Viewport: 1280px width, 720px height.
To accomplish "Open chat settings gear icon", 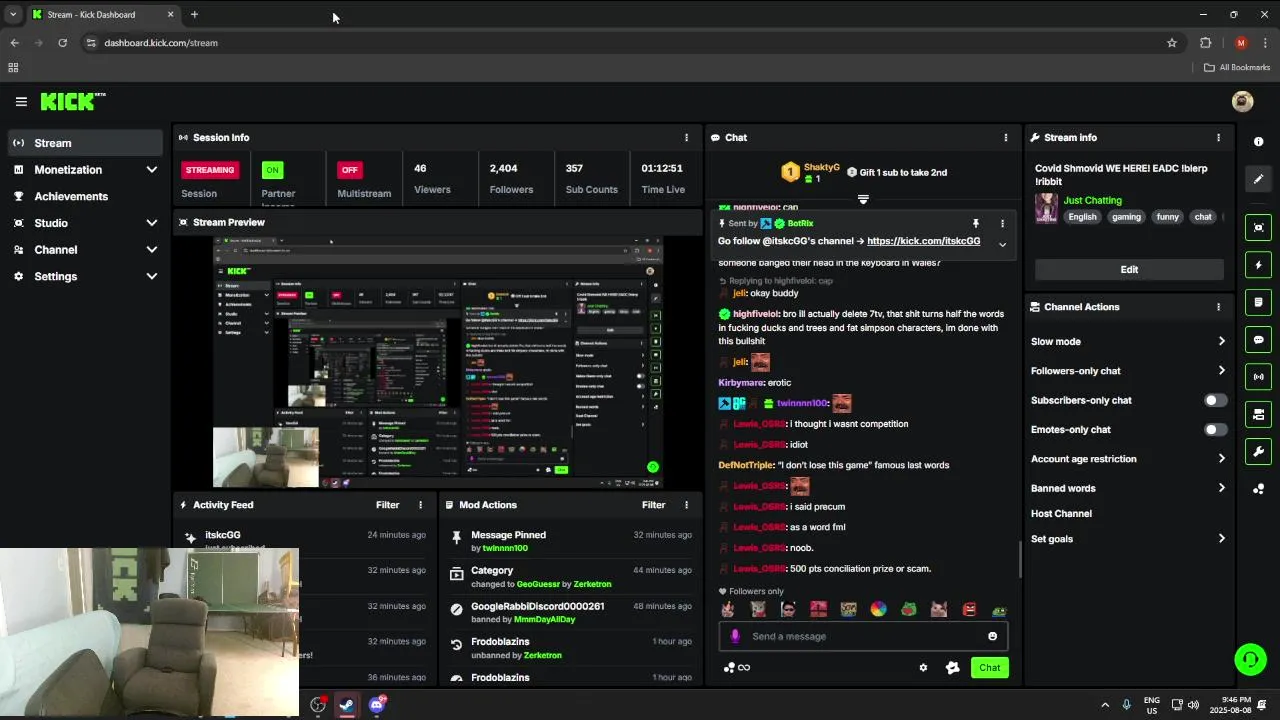I will tap(923, 668).
